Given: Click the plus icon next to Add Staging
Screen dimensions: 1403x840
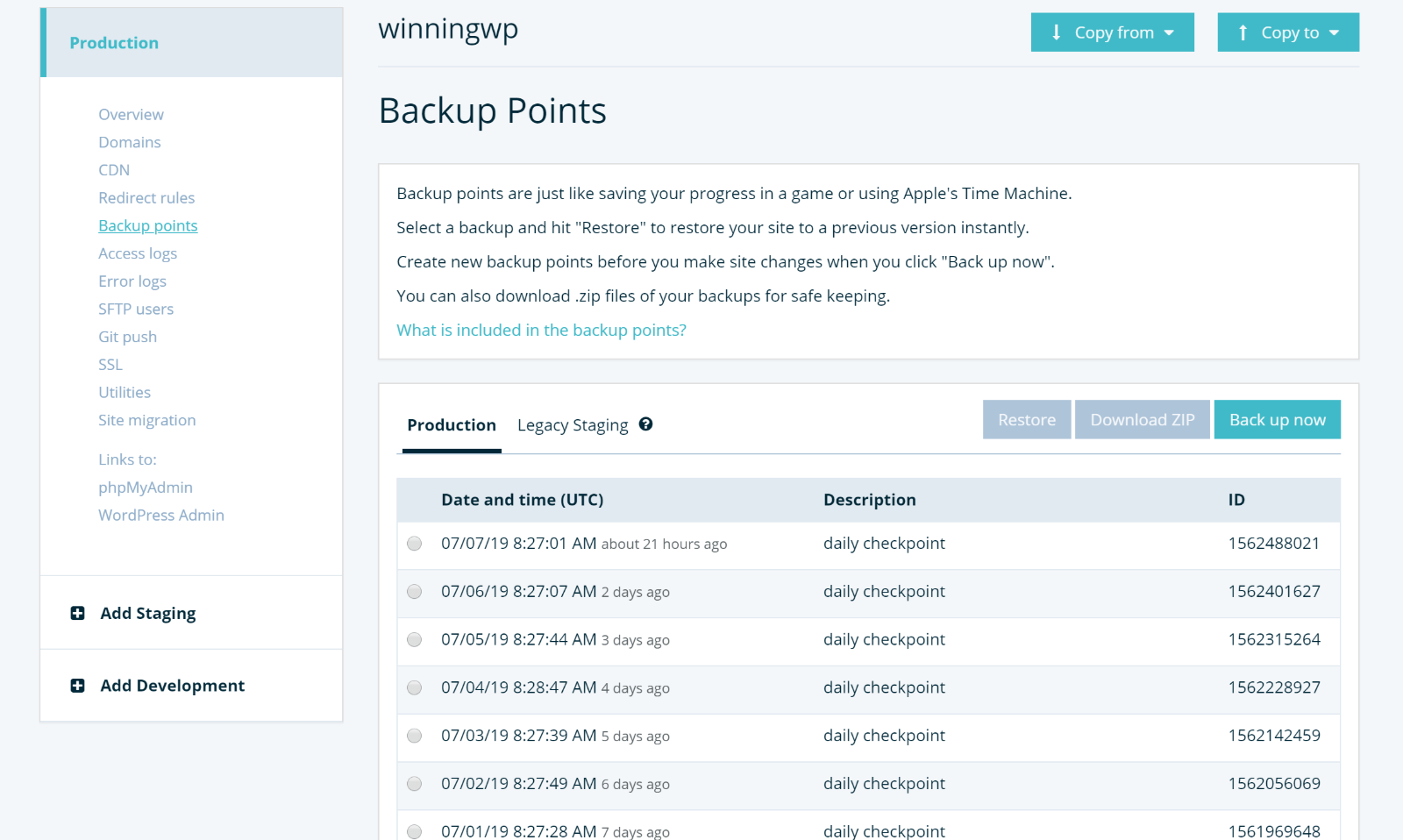Looking at the screenshot, I should [x=78, y=613].
